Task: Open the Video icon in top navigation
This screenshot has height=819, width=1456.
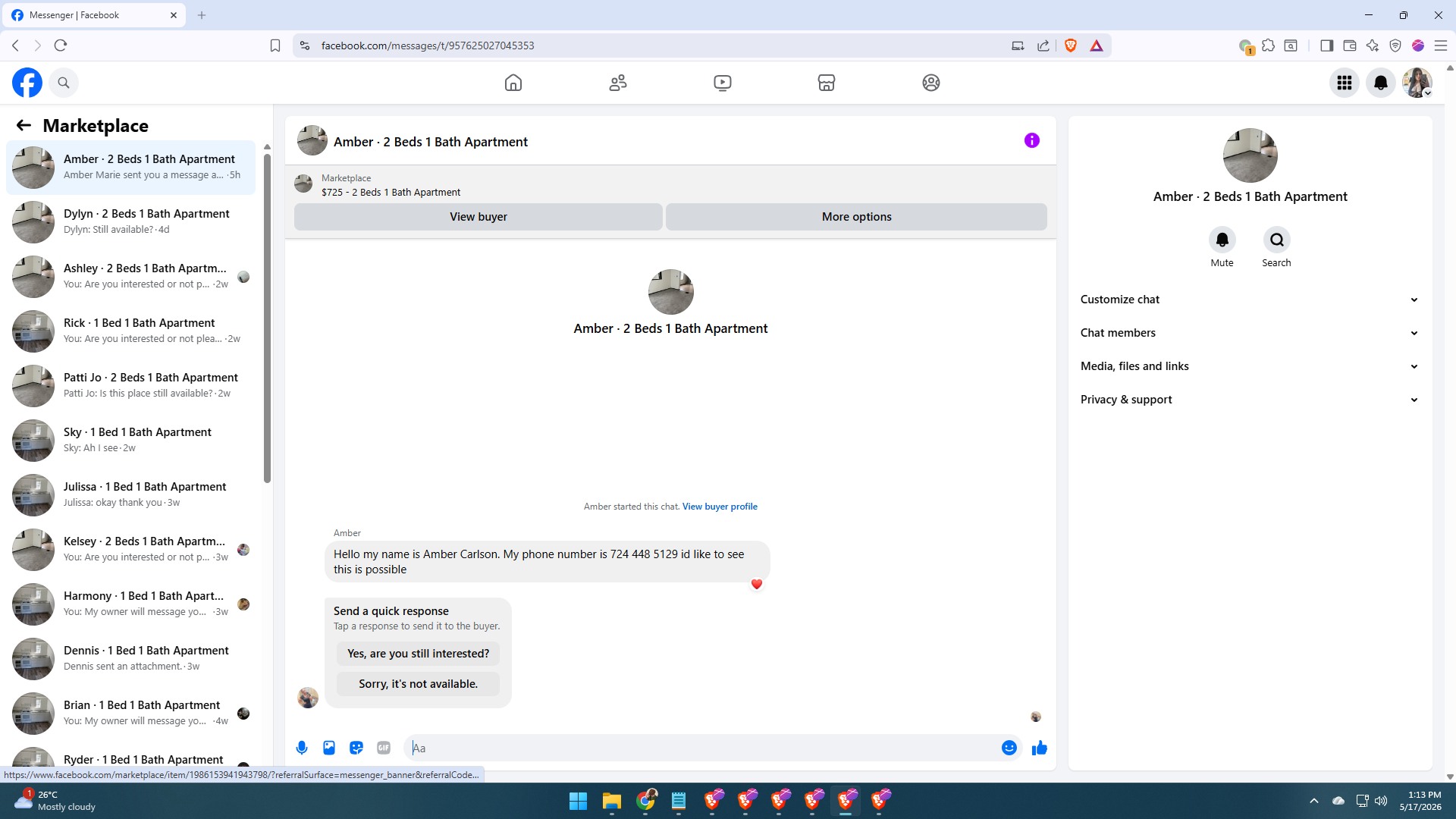Action: [723, 83]
